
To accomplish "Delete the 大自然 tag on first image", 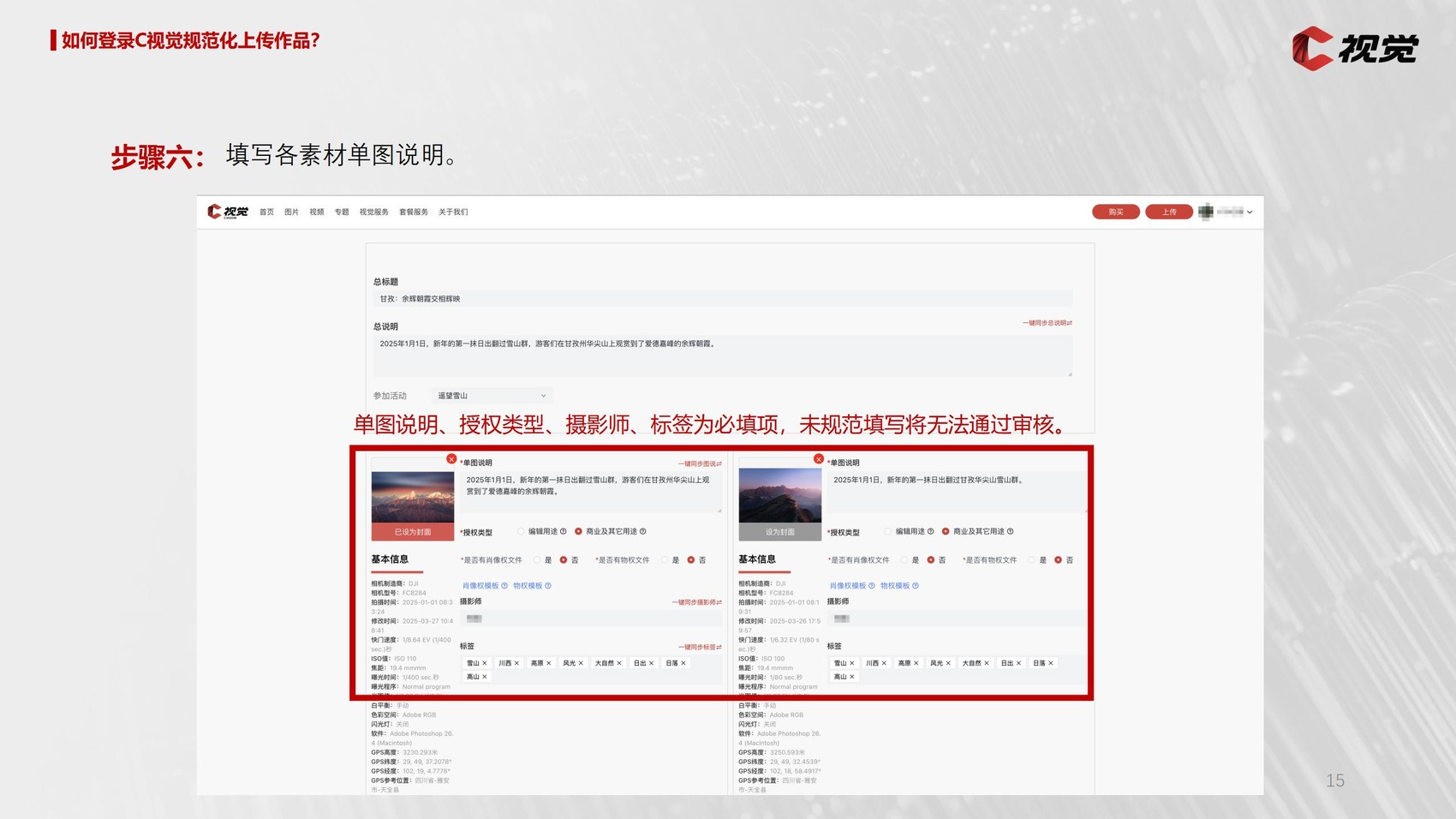I will point(619,663).
